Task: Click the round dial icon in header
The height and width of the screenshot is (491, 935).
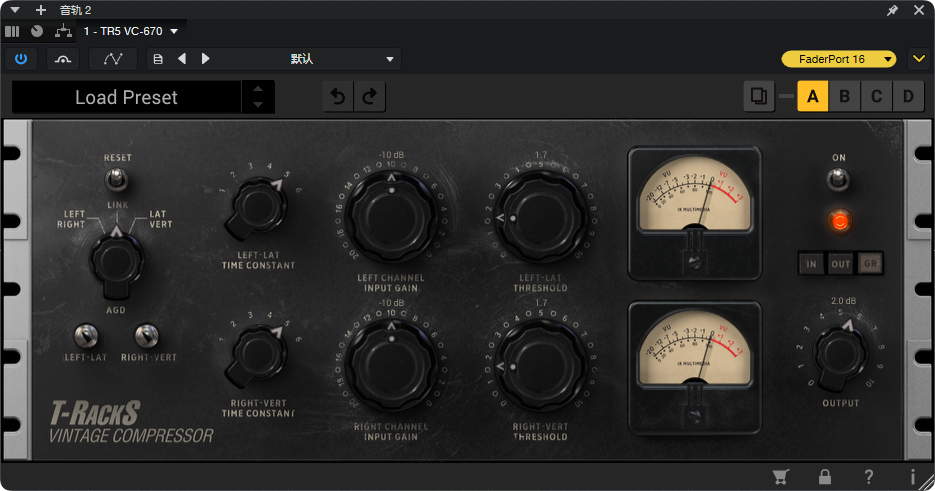Action: pyautogui.click(x=37, y=31)
